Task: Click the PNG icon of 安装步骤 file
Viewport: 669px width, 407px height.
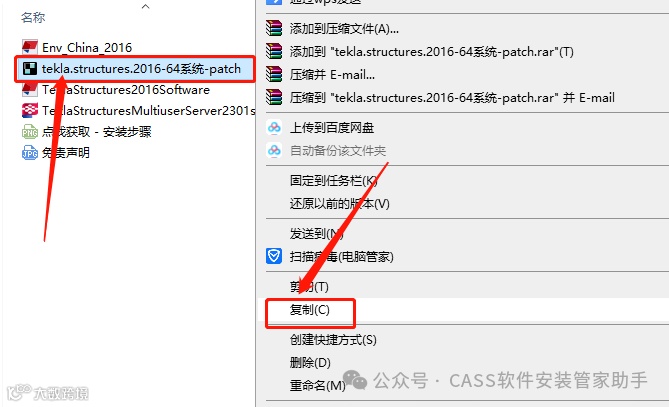Action: 29,132
